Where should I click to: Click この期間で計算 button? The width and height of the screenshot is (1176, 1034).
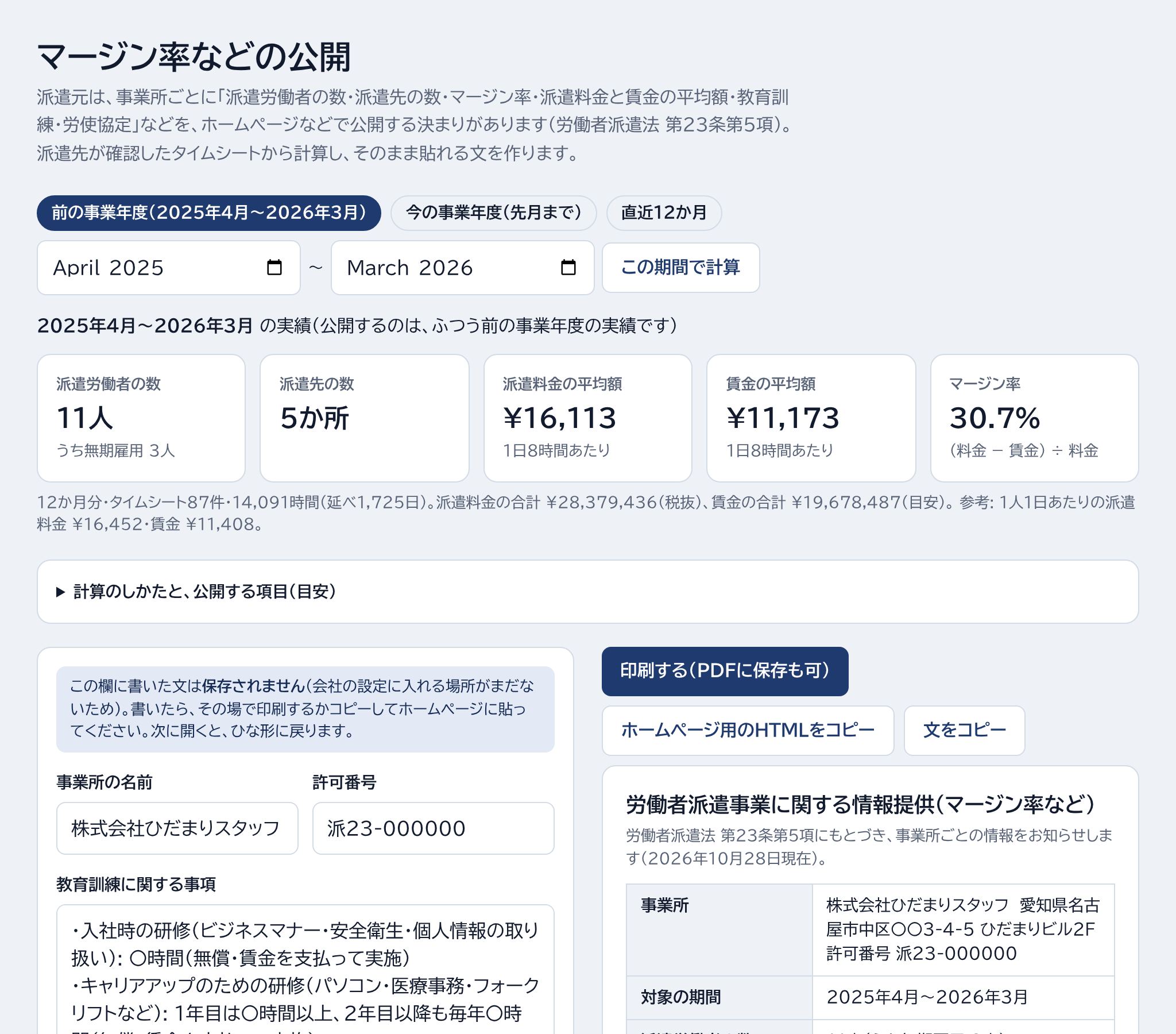pos(680,268)
